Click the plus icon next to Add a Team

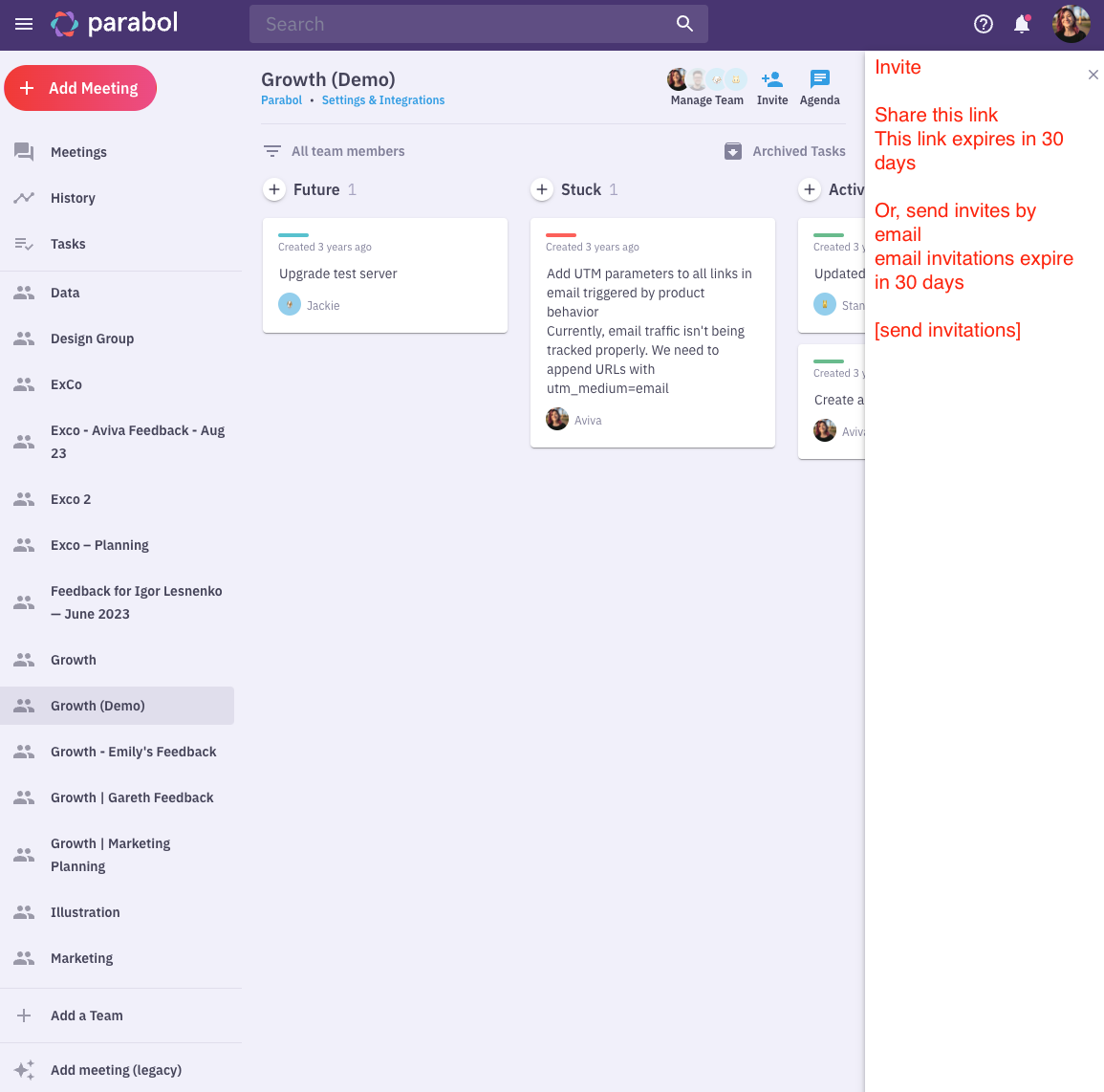[24, 1016]
